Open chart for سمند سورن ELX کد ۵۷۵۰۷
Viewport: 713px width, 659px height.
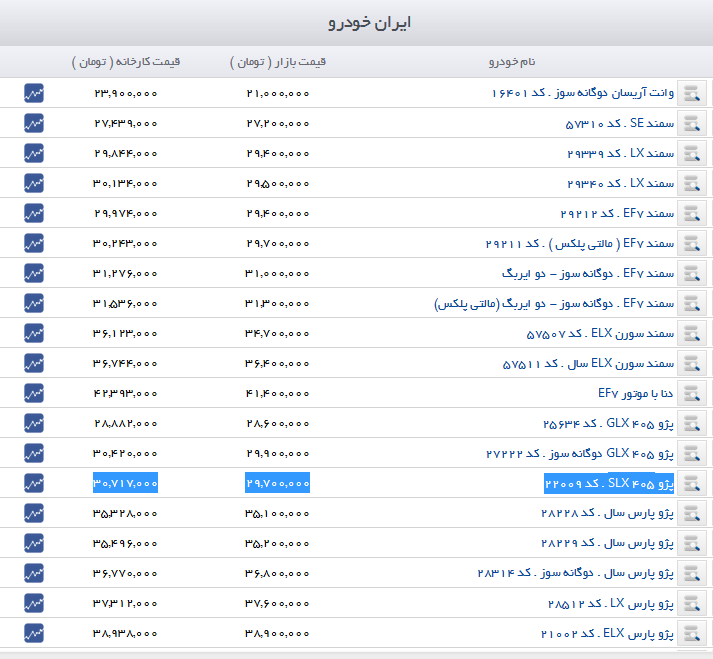click(34, 333)
